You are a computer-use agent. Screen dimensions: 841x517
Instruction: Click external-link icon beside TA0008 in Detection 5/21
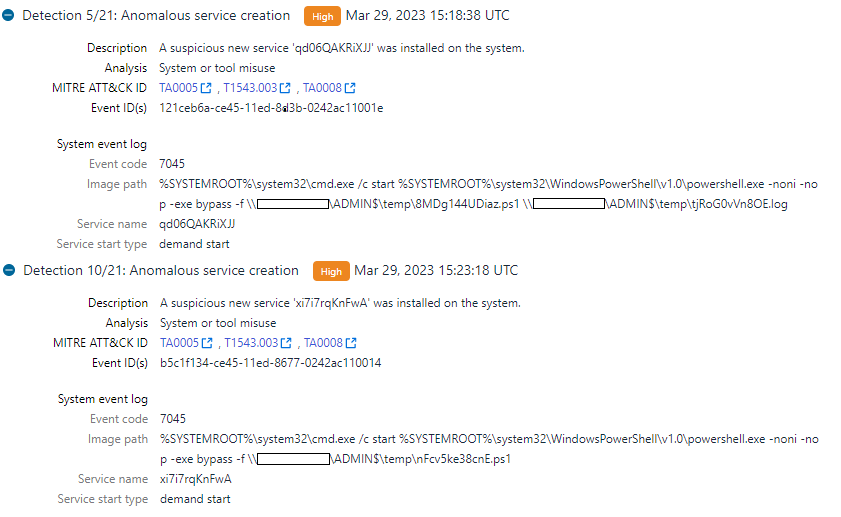pos(350,88)
